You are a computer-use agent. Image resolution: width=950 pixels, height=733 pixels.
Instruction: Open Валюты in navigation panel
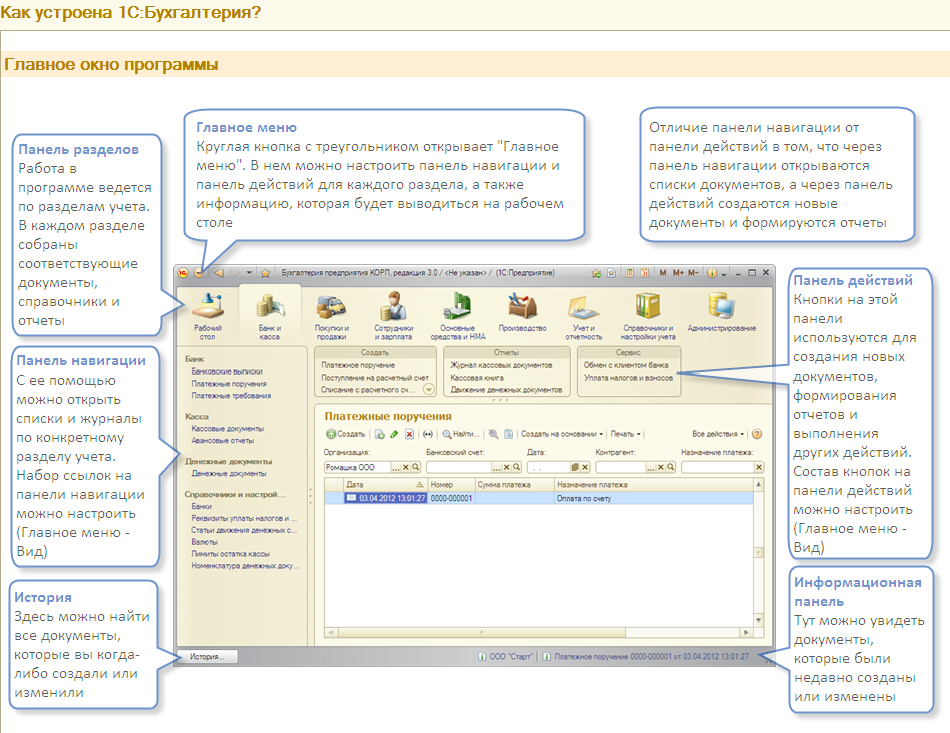click(204, 542)
